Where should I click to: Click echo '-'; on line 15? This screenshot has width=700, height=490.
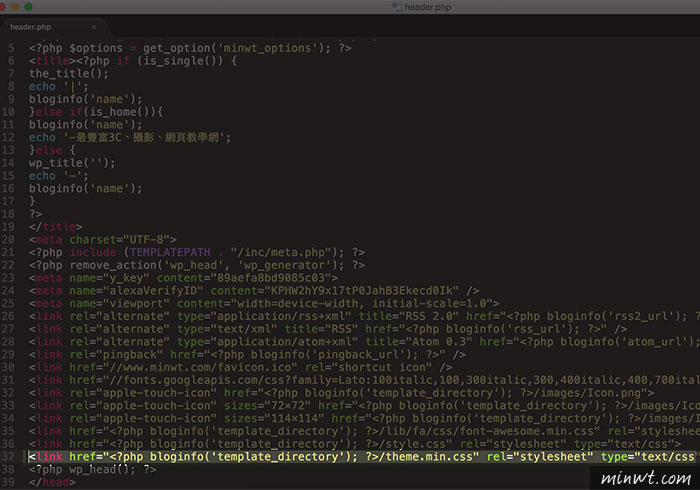pyautogui.click(x=59, y=176)
